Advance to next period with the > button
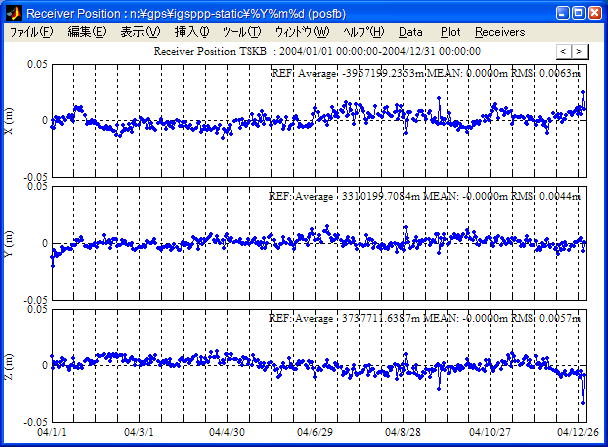608x447 pixels. point(579,51)
